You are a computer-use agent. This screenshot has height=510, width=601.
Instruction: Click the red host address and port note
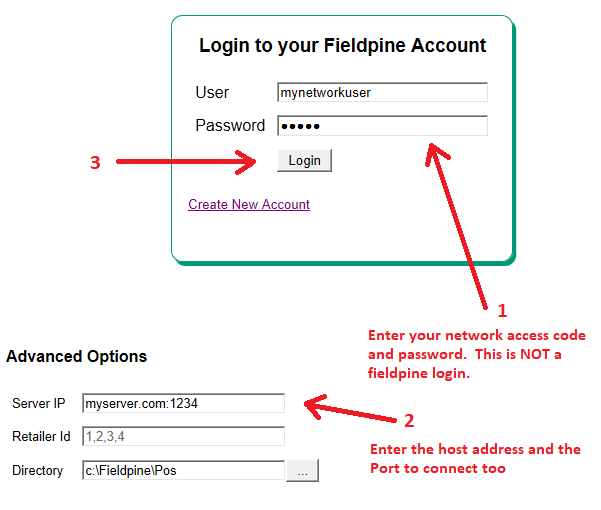pos(475,459)
